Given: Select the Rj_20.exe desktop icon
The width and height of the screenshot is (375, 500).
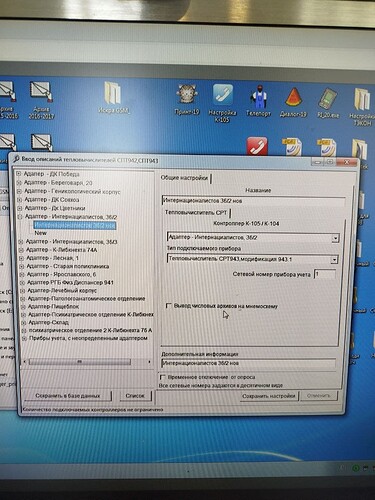Looking at the screenshot, I should tap(328, 104).
